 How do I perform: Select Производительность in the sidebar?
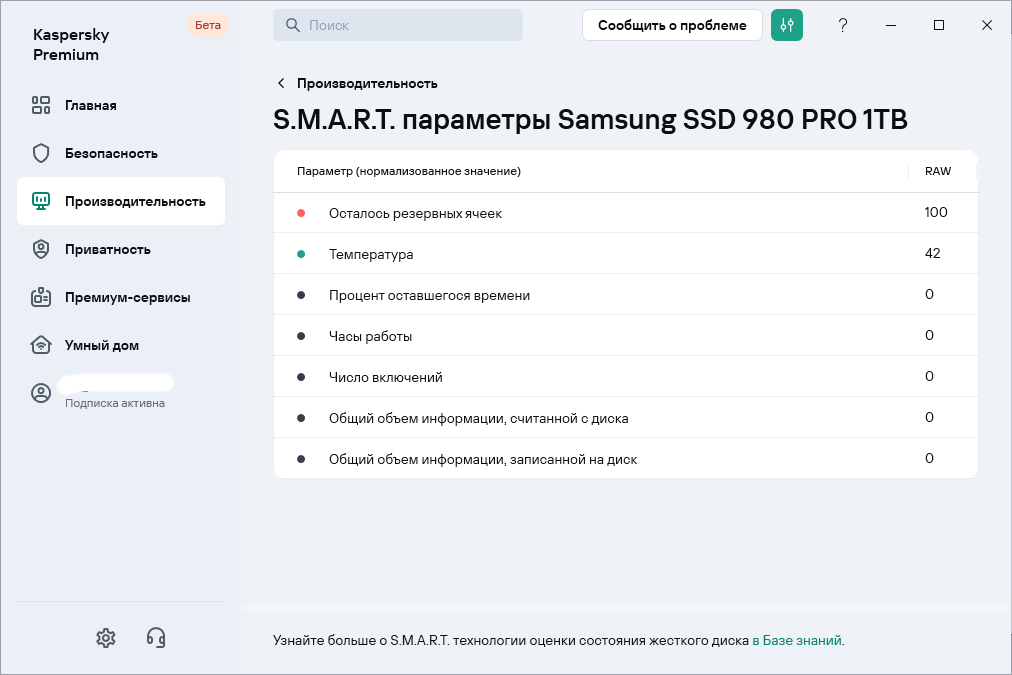click(134, 201)
